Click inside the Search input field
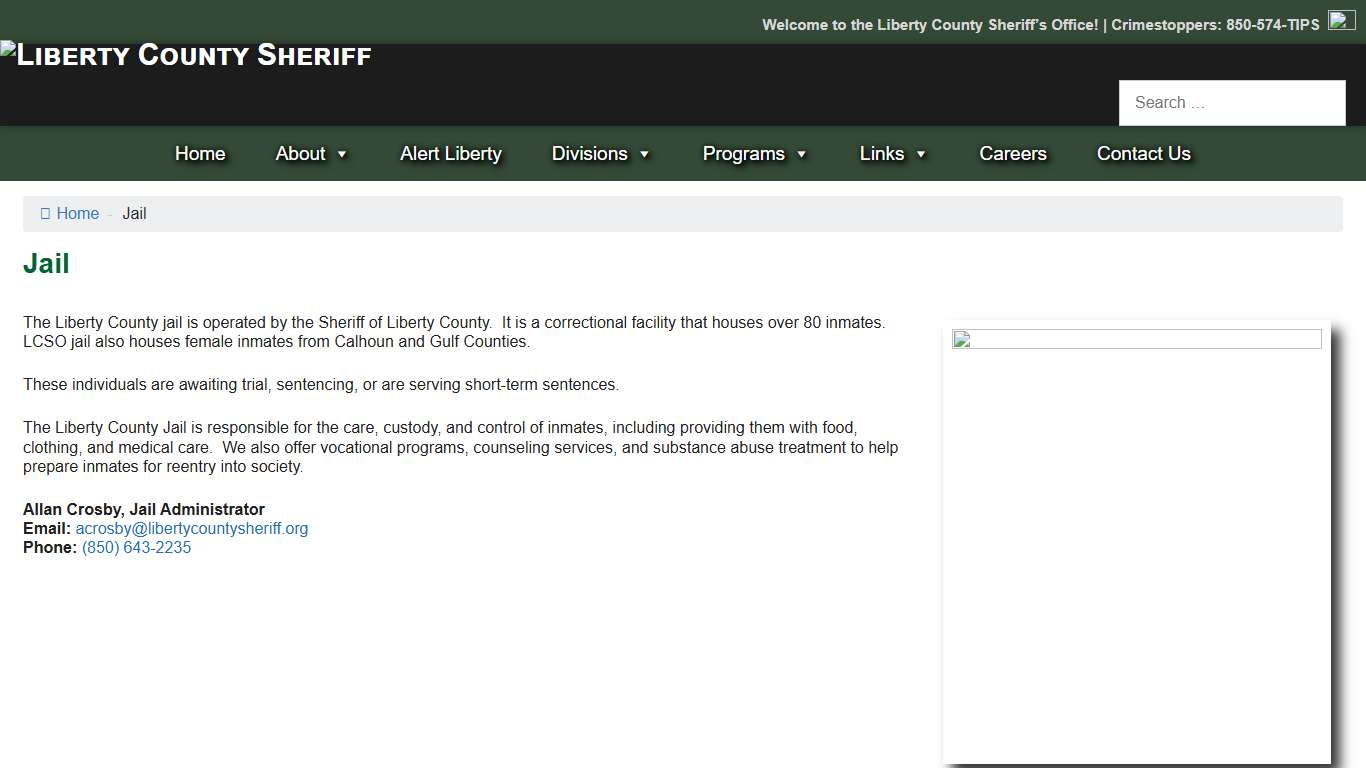 click(1232, 102)
